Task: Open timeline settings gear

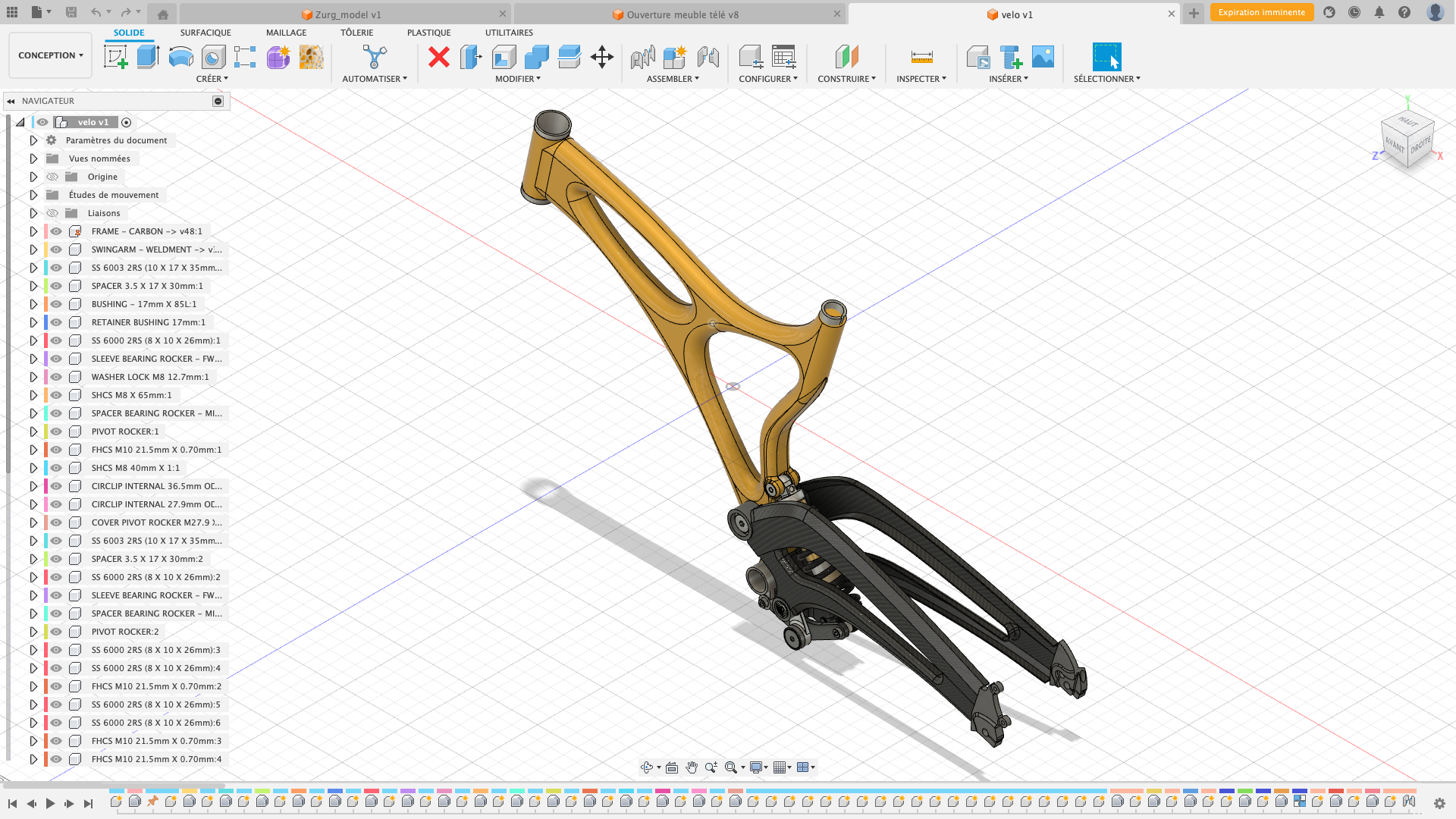Action: coord(1439,803)
